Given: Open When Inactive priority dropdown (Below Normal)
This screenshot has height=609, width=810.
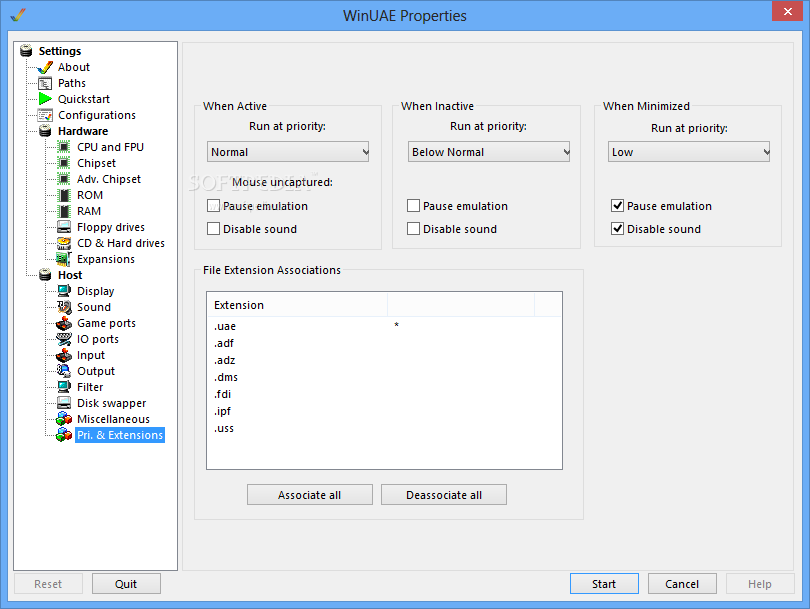Looking at the screenshot, I should tap(489, 152).
